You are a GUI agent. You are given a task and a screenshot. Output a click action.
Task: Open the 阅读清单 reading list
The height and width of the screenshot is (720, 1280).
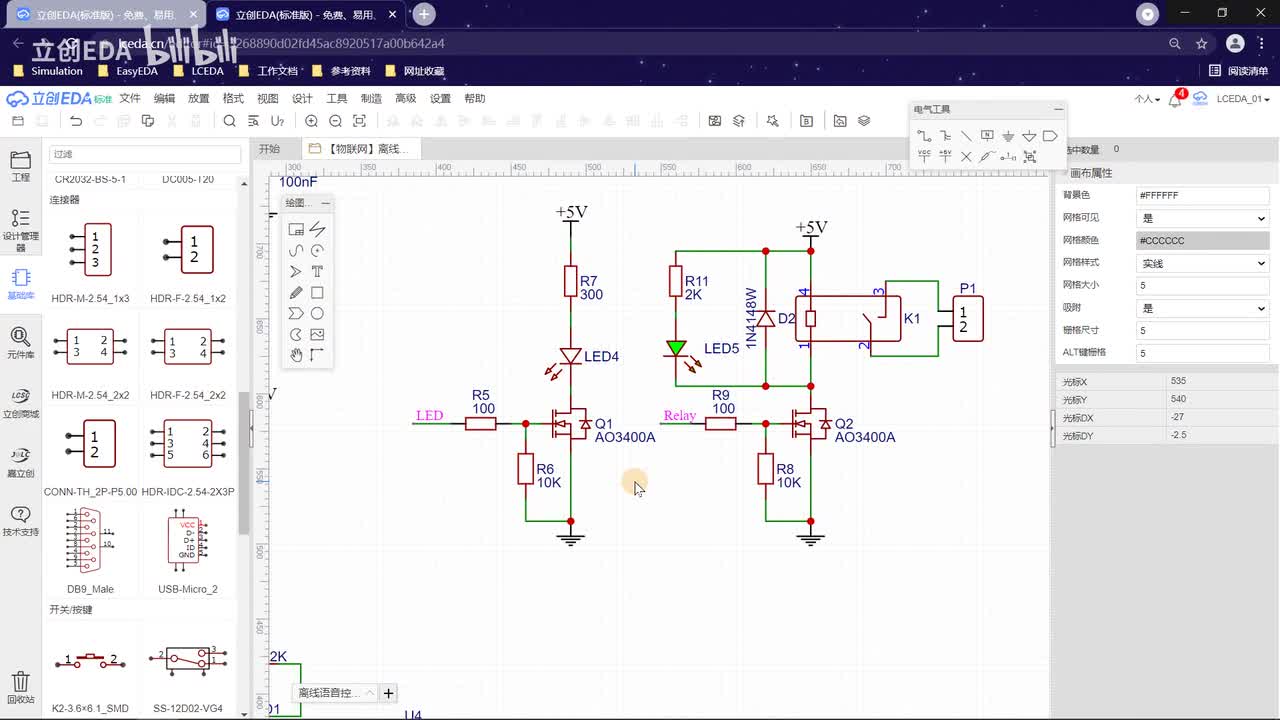(1239, 71)
